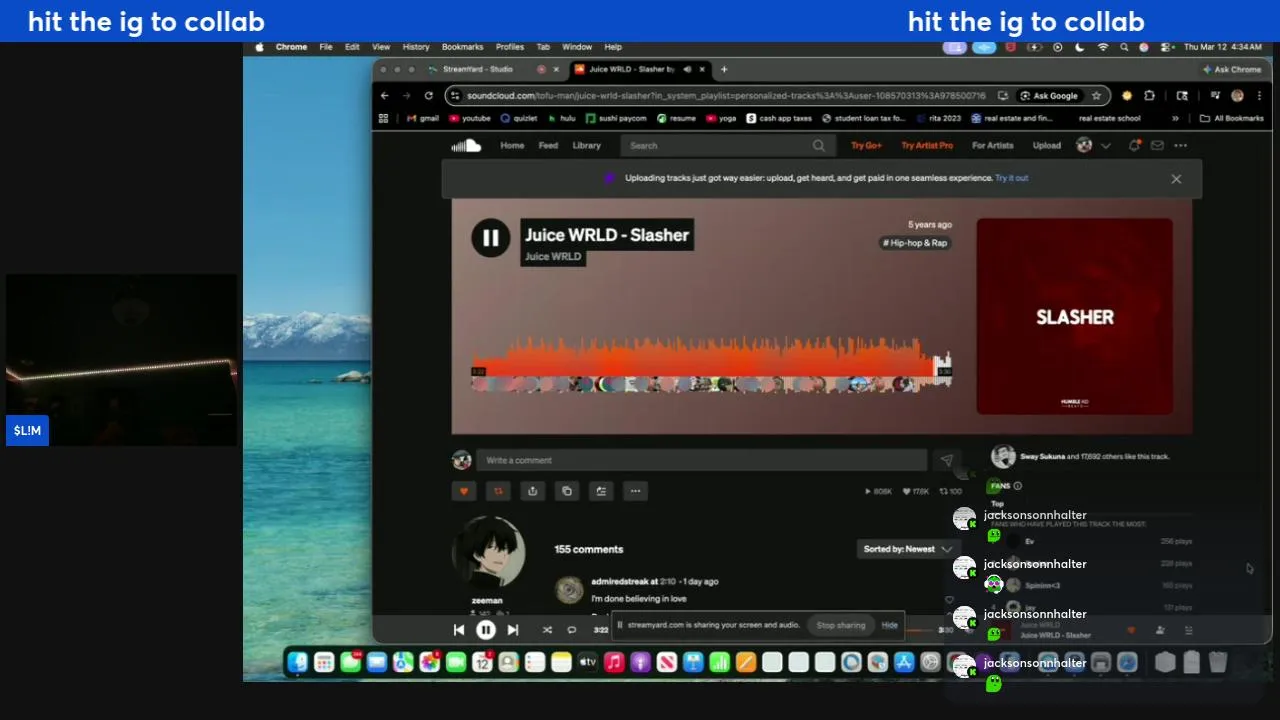Open the gmail bookmark

423,118
